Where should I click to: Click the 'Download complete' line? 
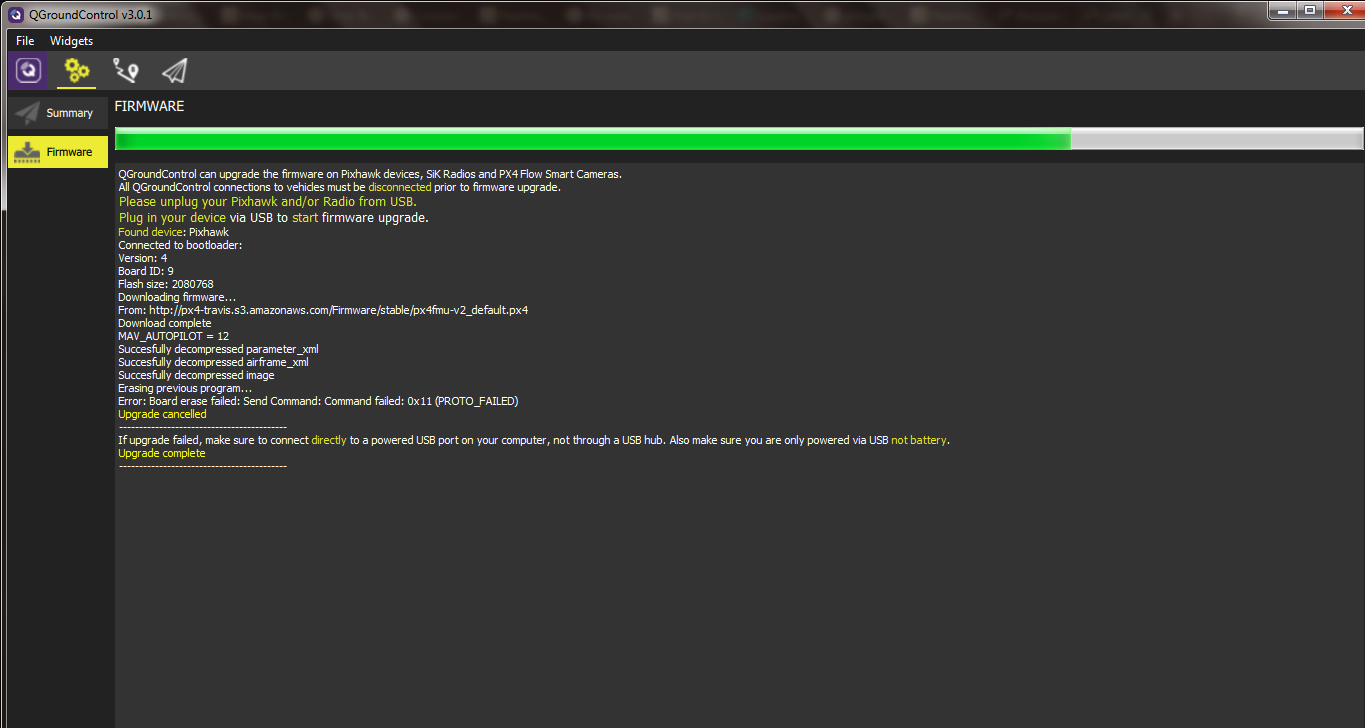coord(165,323)
